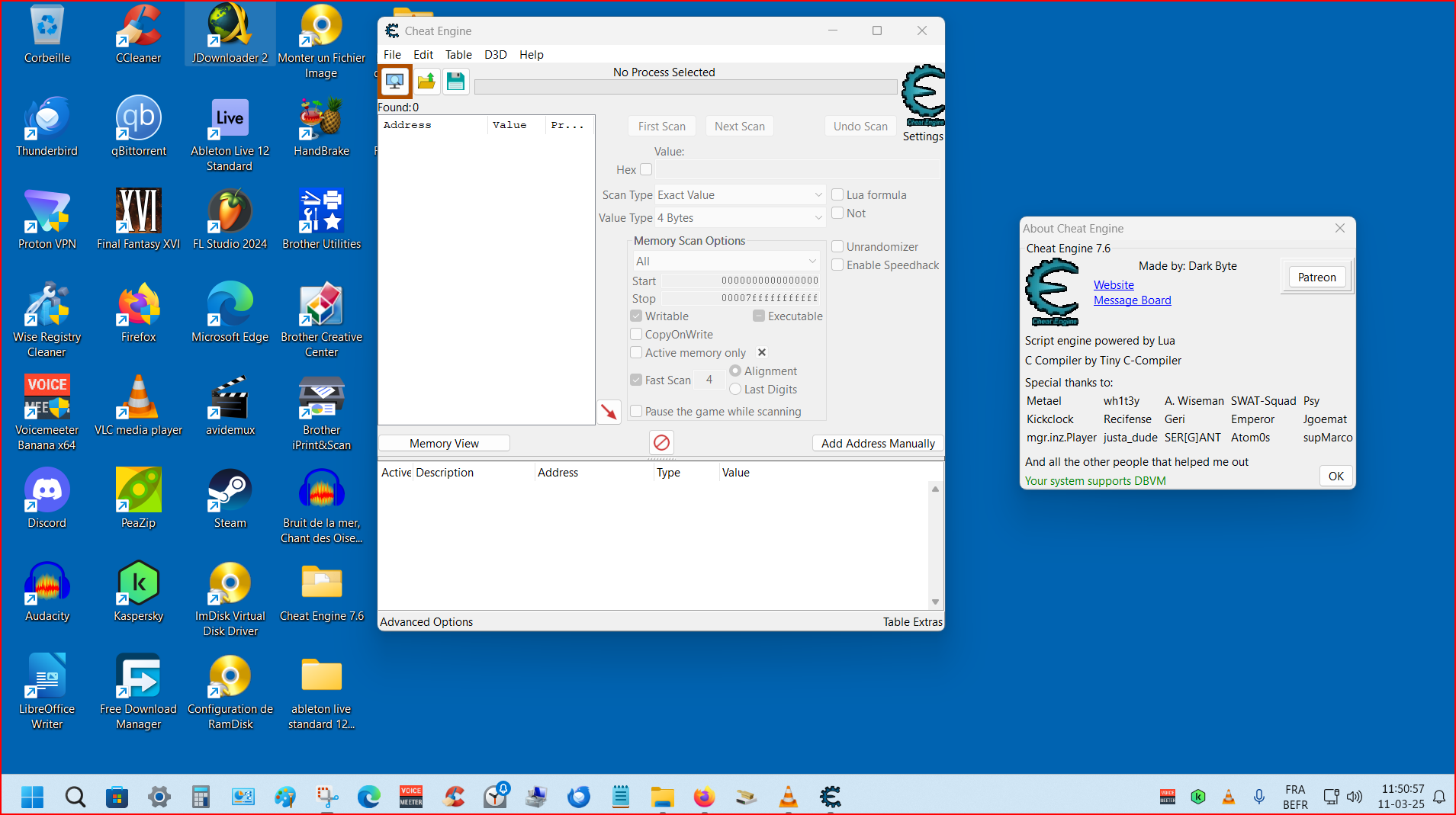Select the avidemux desktop icon
Image resolution: width=1456 pixels, height=815 pixels.
tap(230, 406)
